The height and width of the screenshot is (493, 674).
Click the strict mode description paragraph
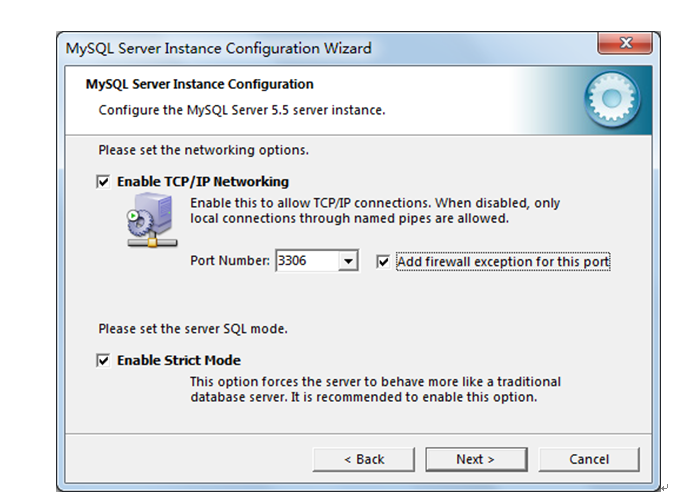point(376,389)
